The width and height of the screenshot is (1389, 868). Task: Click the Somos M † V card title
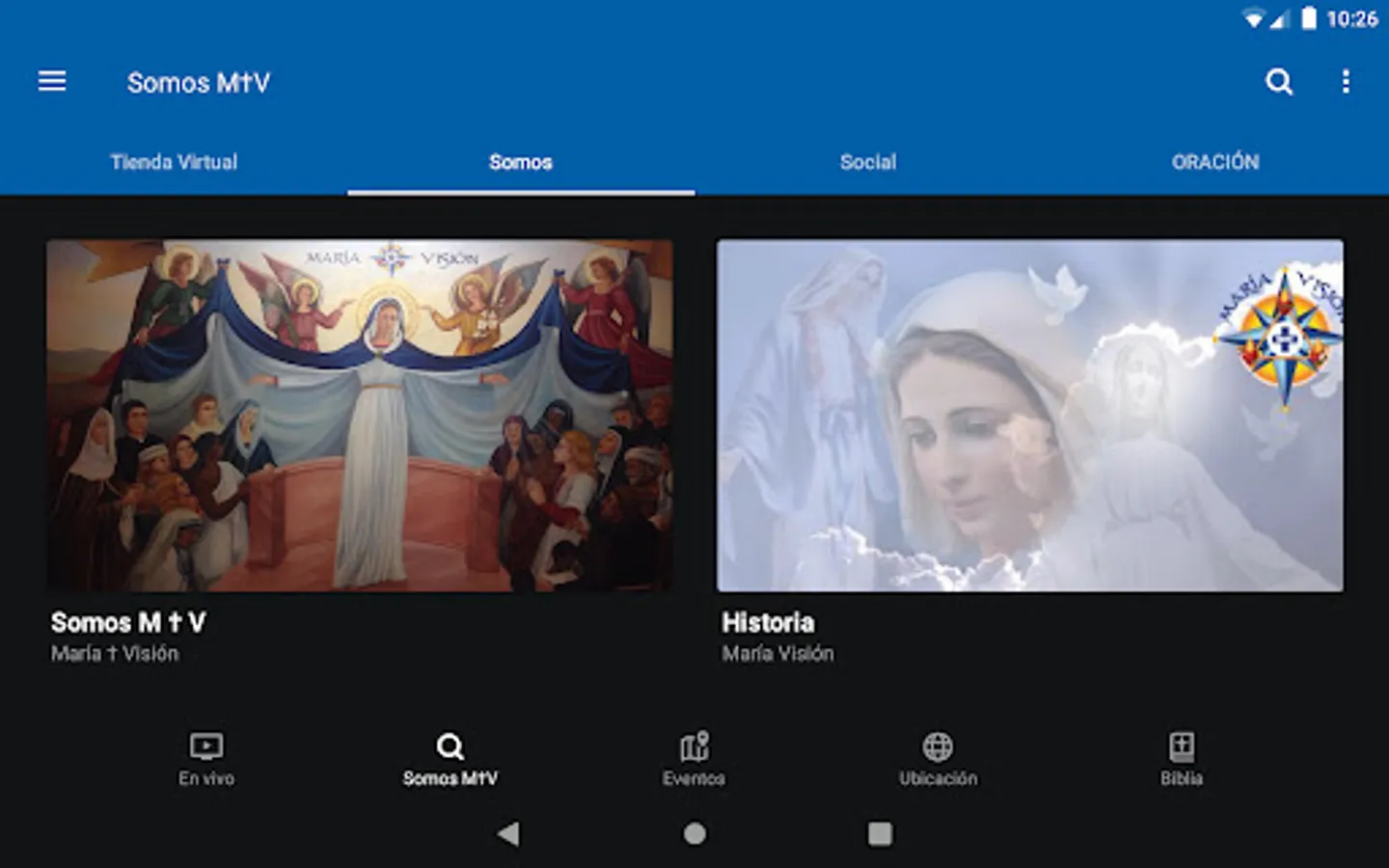pyautogui.click(x=128, y=623)
